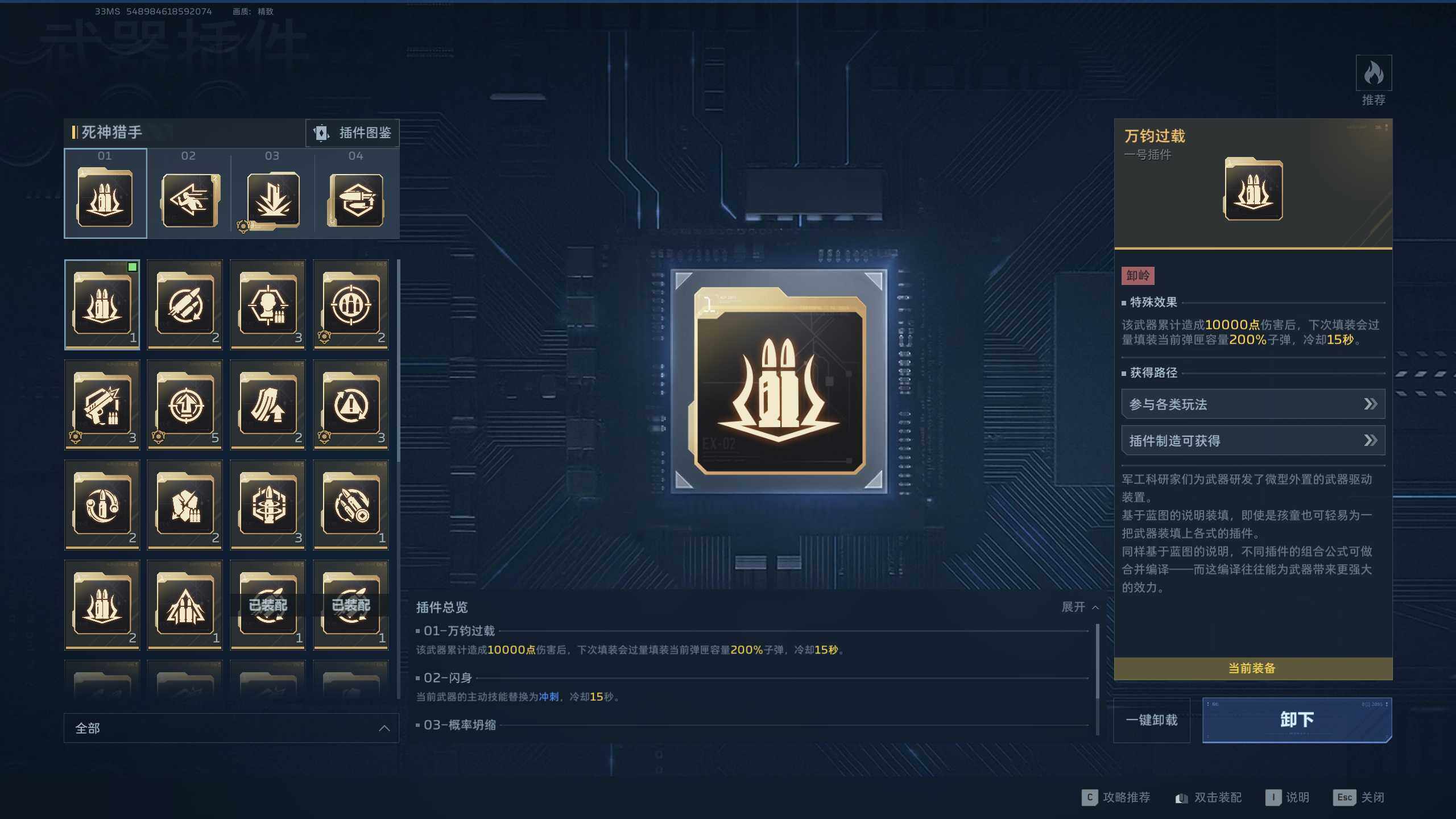
Task: Select plugin slot 02 dash icon
Action: [x=189, y=200]
